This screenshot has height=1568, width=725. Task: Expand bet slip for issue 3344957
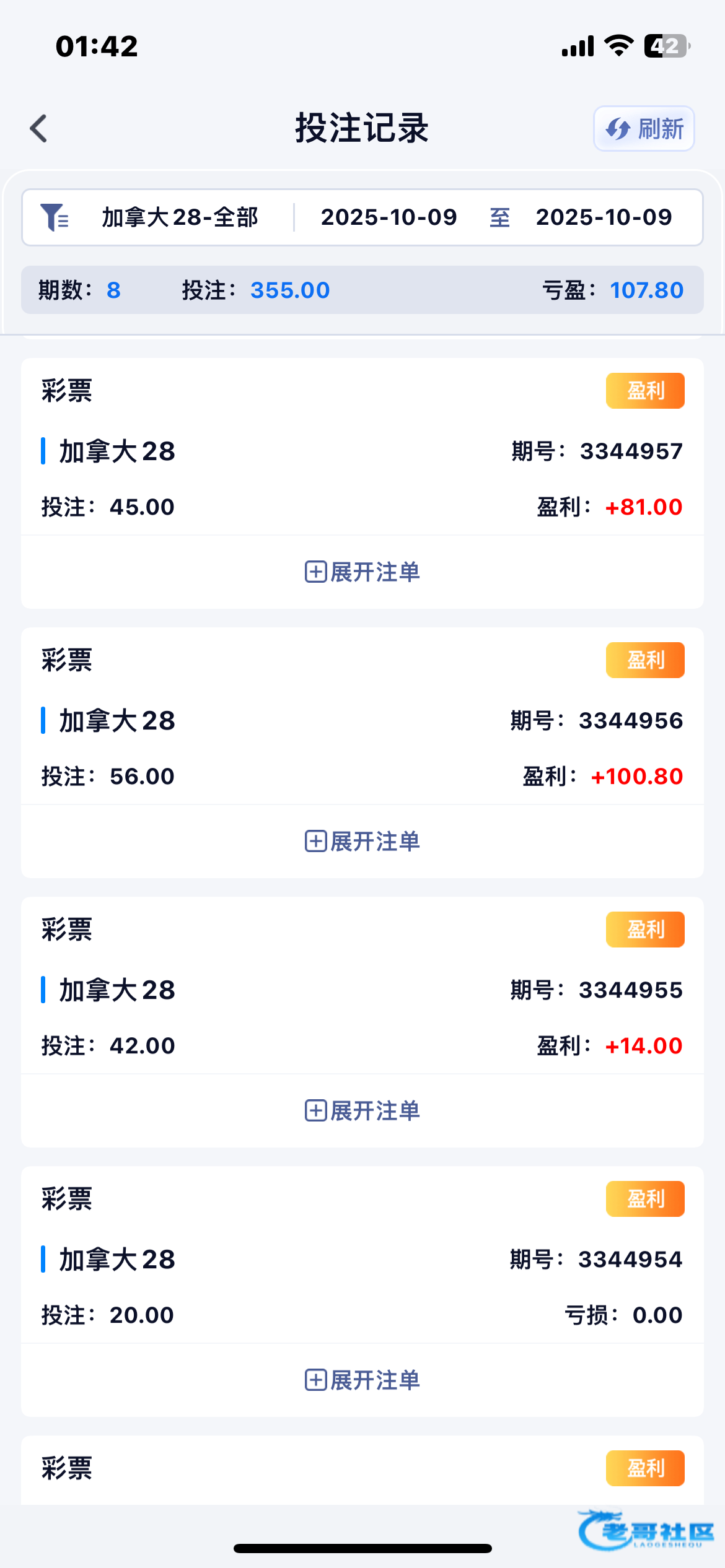pos(362,572)
